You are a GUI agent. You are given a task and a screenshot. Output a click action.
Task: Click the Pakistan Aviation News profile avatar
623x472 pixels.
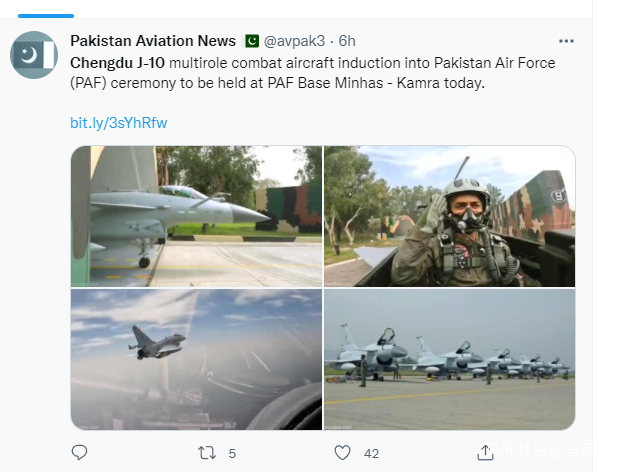point(33,55)
